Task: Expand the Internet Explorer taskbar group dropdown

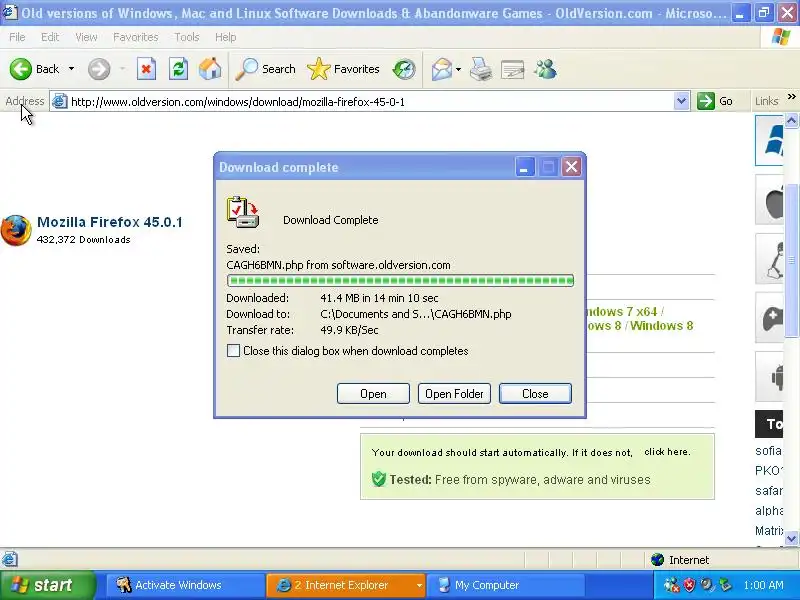Action: [419, 585]
